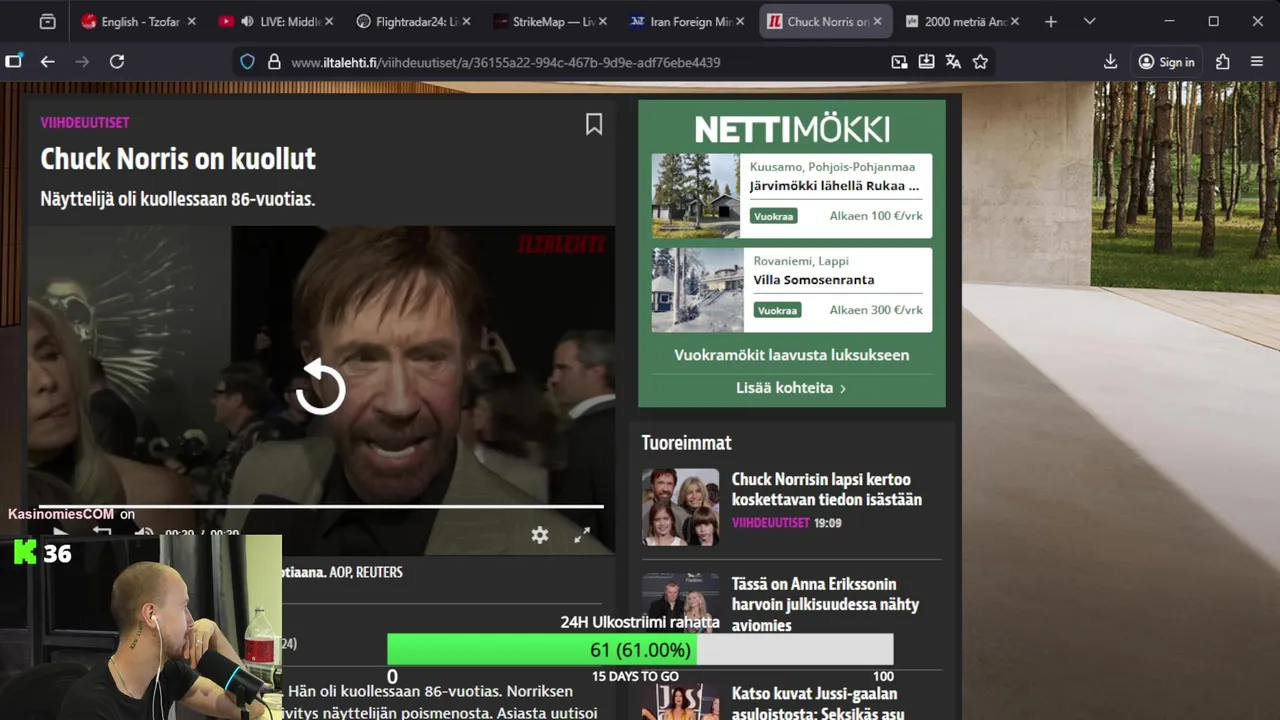Open Firefox View tab overview icon
Viewport: 1280px width, 720px height.
click(x=47, y=21)
